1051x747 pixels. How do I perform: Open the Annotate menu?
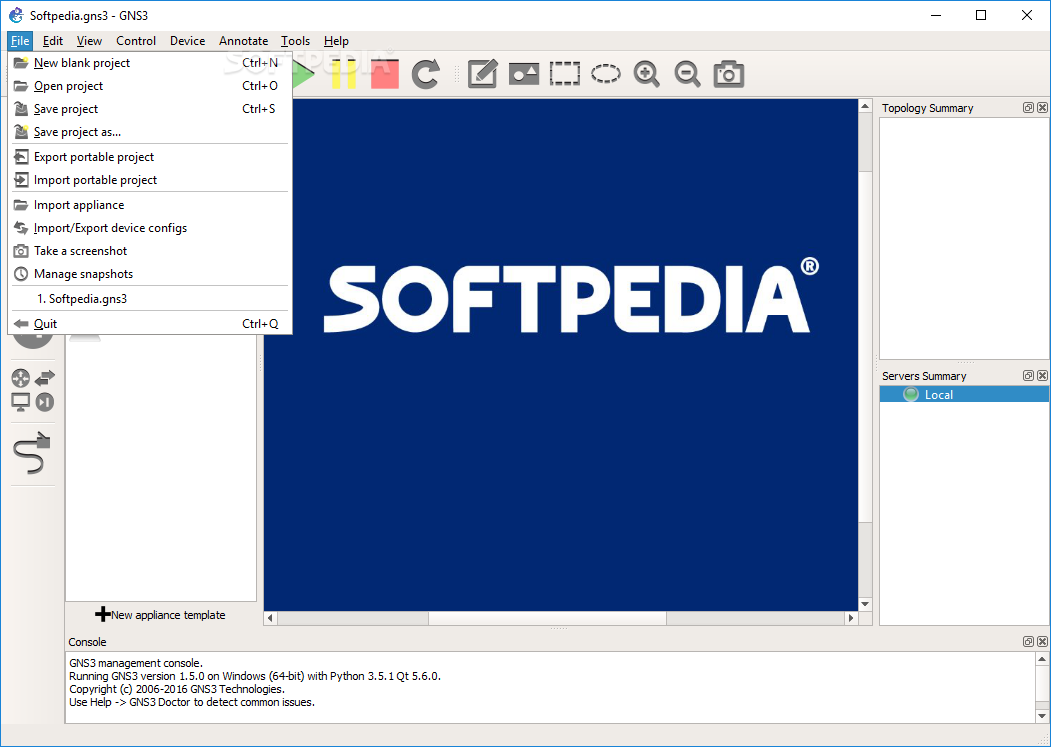click(x=243, y=41)
